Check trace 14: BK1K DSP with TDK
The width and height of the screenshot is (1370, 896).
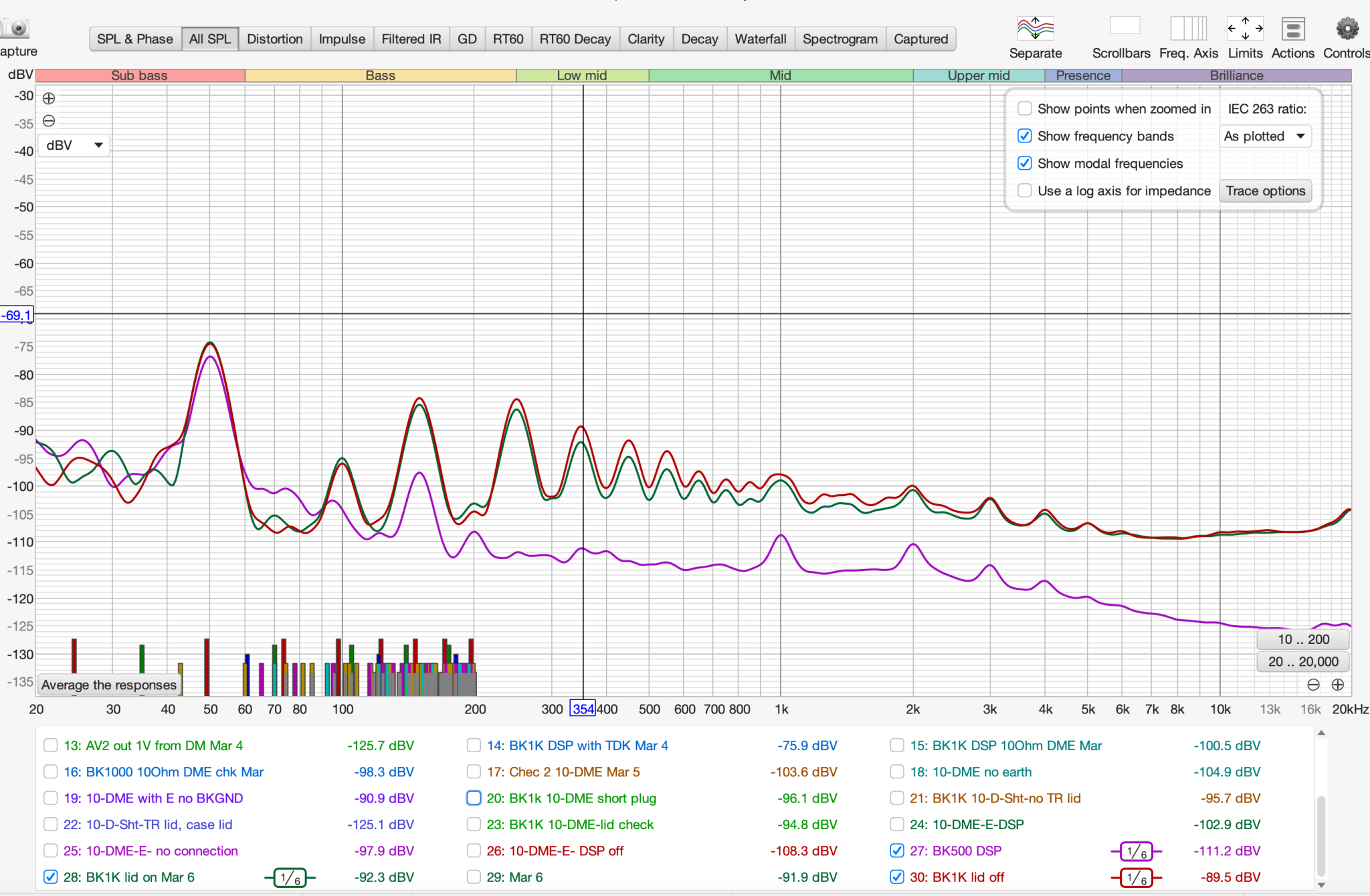coord(474,745)
